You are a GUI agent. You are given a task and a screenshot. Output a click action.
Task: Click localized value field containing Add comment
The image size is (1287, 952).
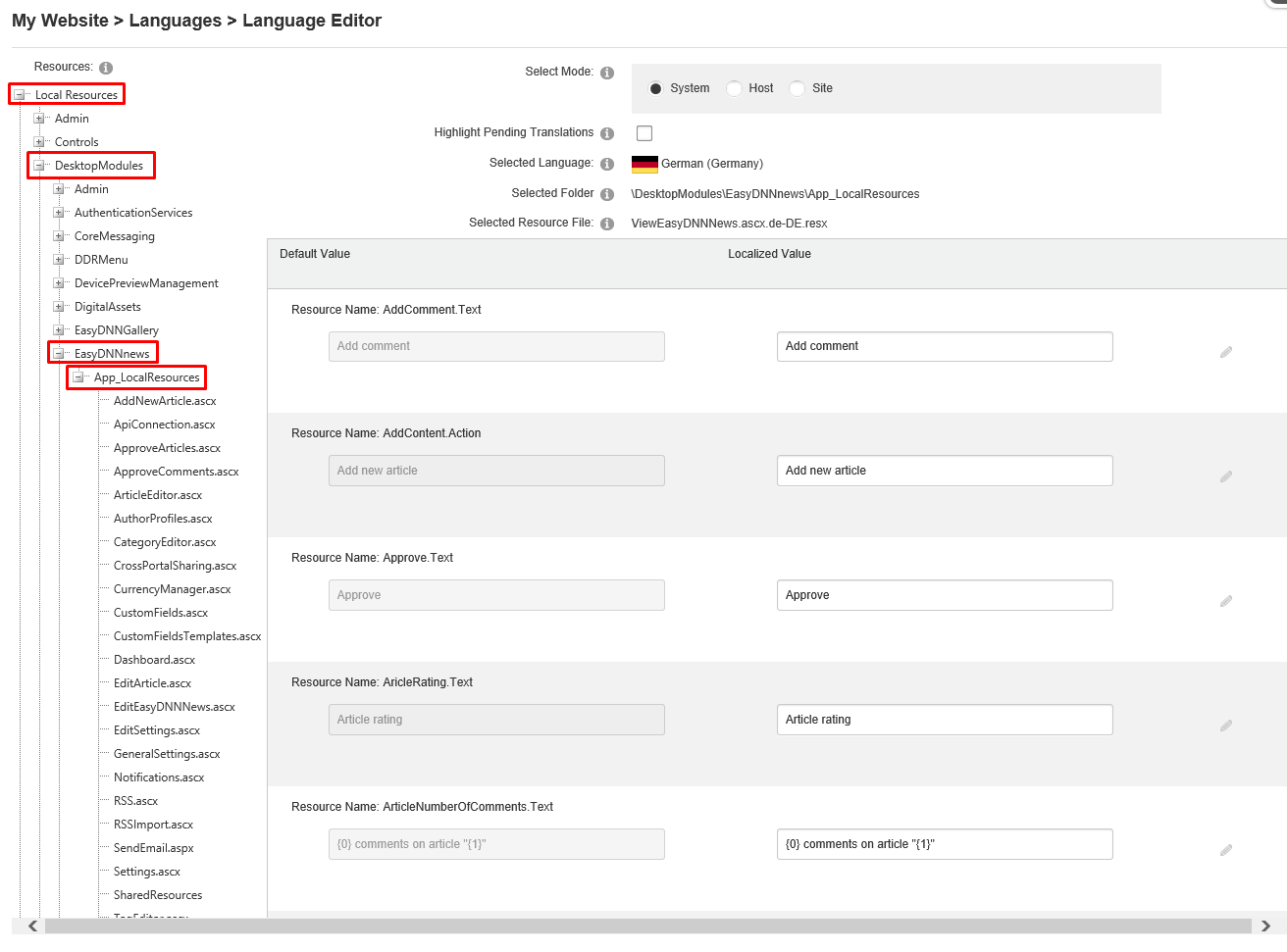tap(945, 346)
